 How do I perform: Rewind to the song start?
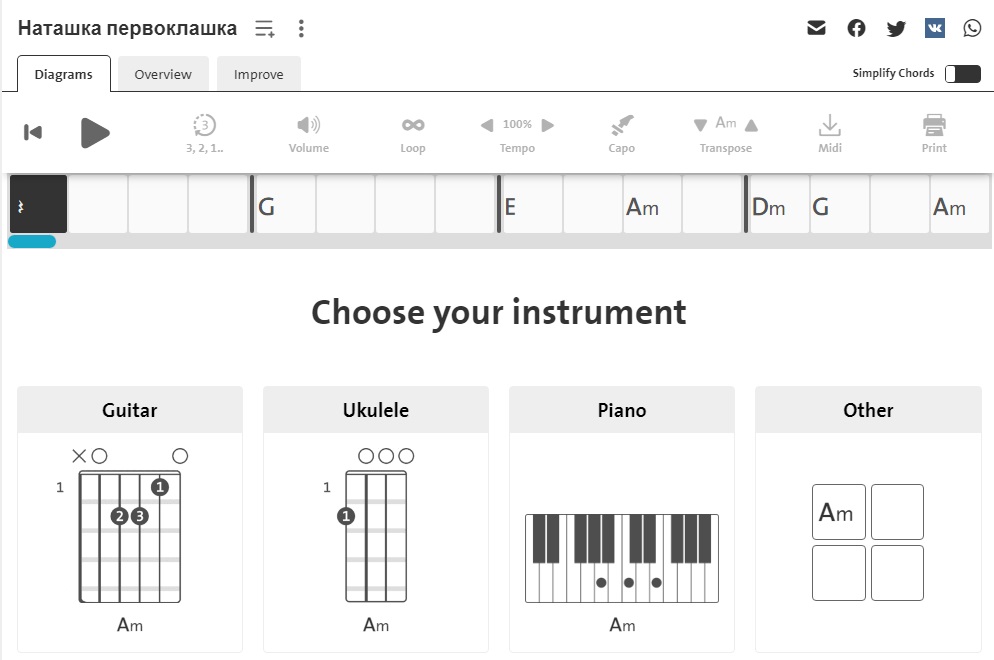pyautogui.click(x=33, y=132)
